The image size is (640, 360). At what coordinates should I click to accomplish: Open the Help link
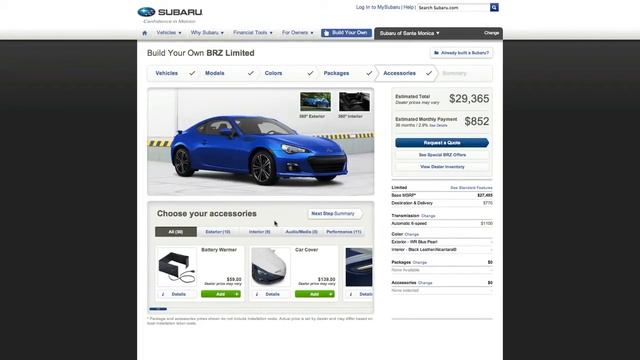[408, 7]
